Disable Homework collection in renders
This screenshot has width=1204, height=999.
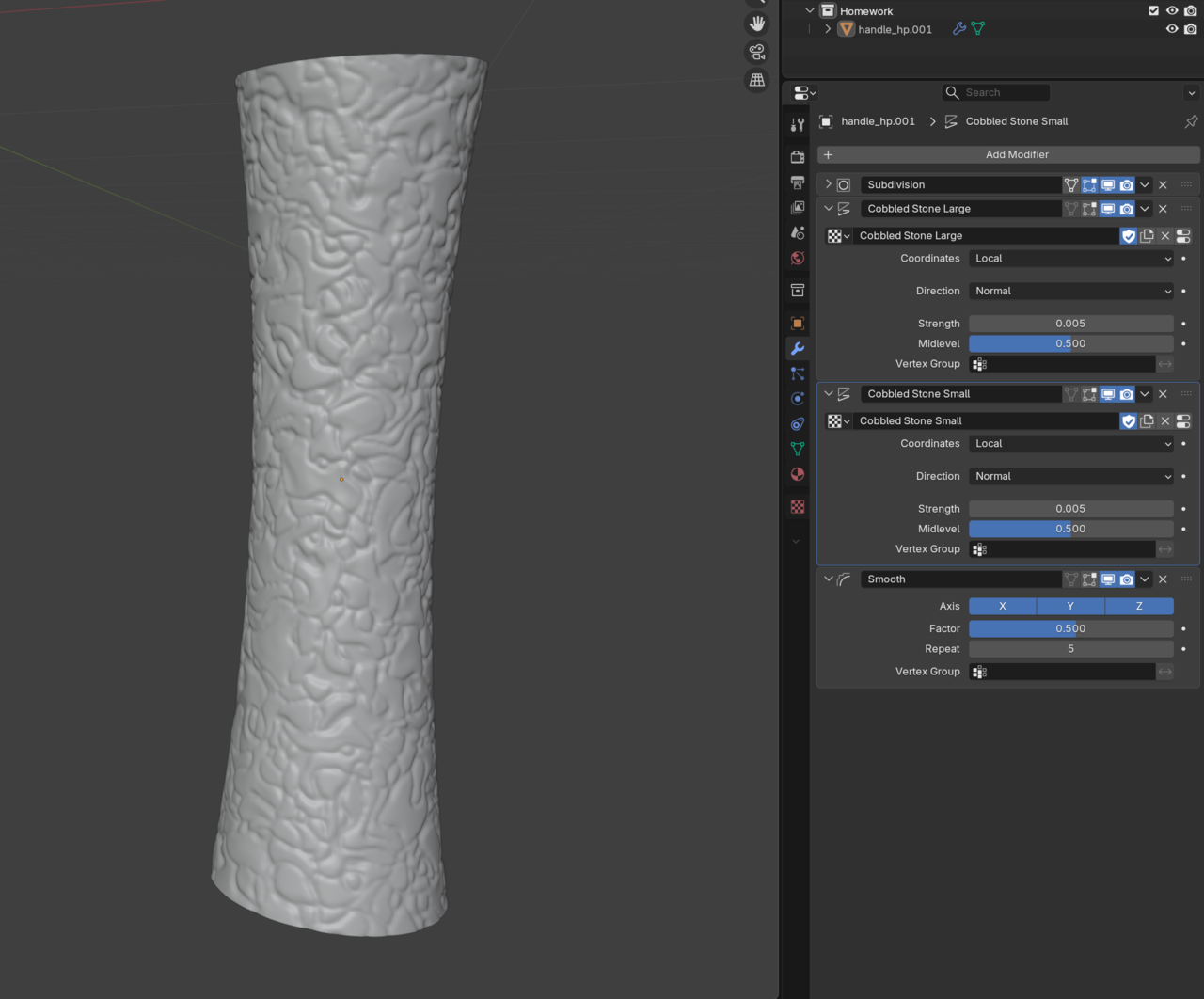tap(1191, 10)
